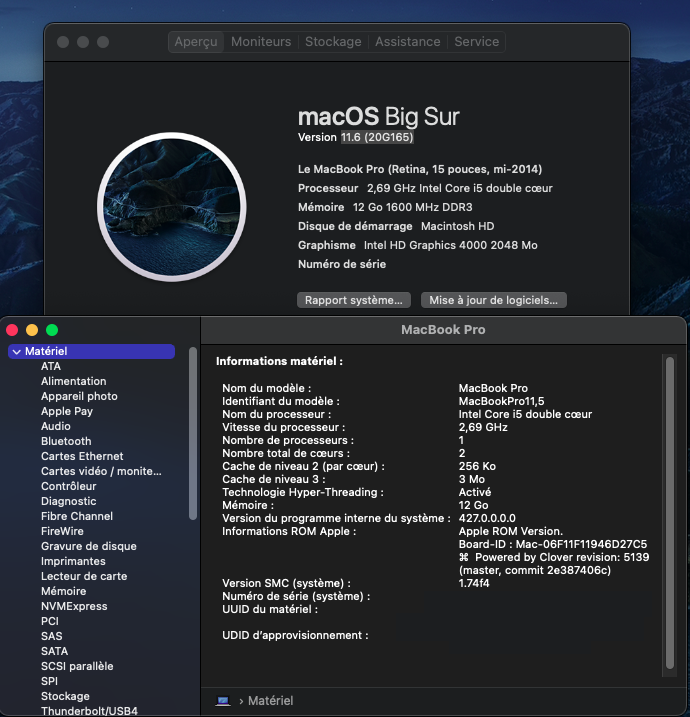
Task: Click the hardware info pane scrollbar
Action: [670, 513]
